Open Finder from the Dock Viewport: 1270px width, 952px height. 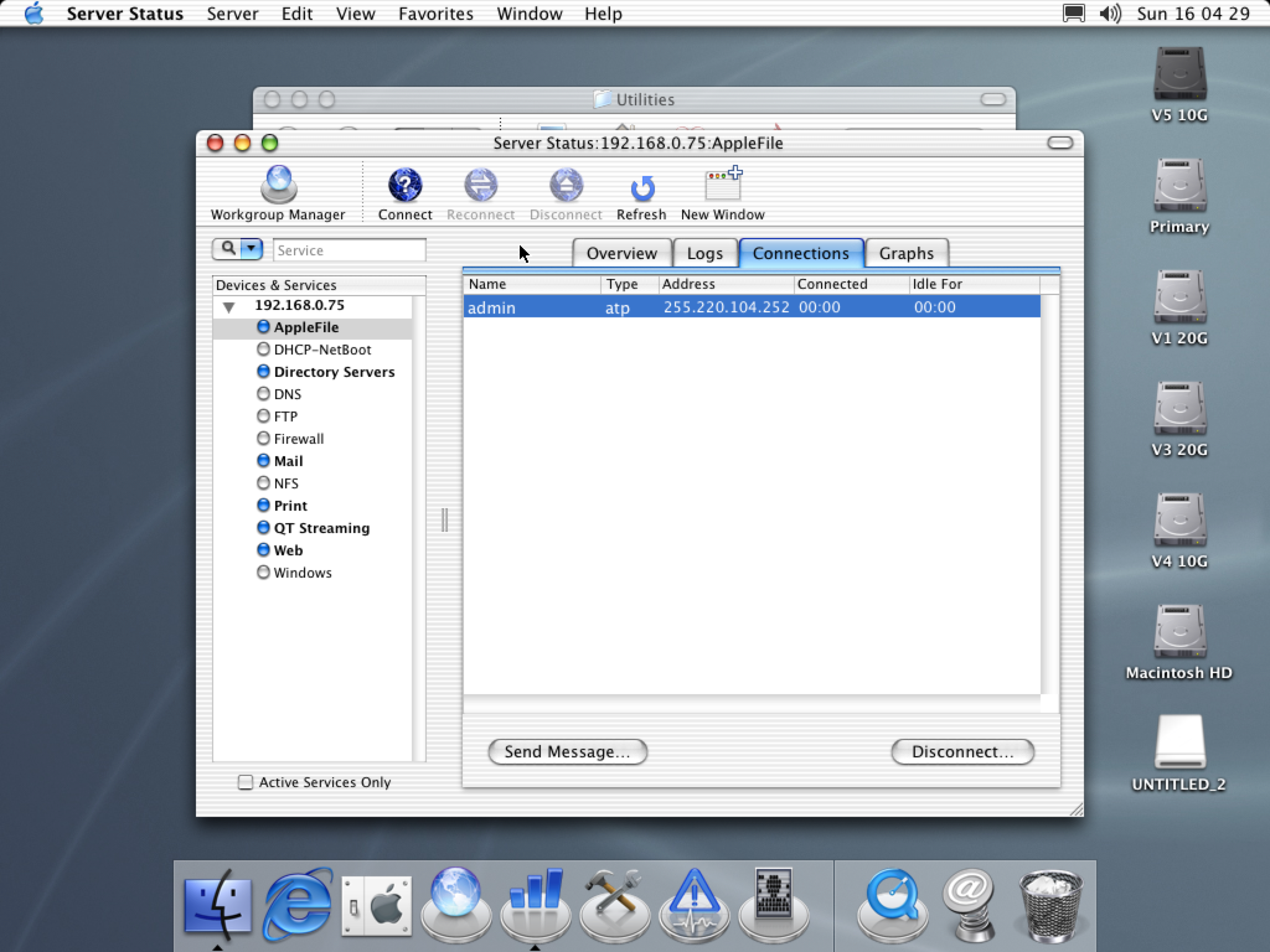coord(218,905)
